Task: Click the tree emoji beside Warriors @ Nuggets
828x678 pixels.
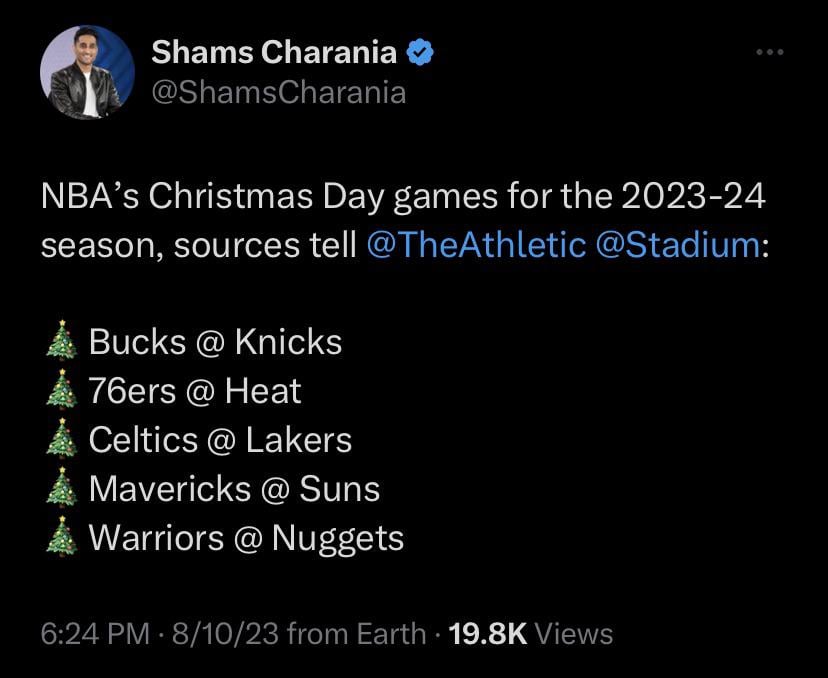Action: [62, 538]
